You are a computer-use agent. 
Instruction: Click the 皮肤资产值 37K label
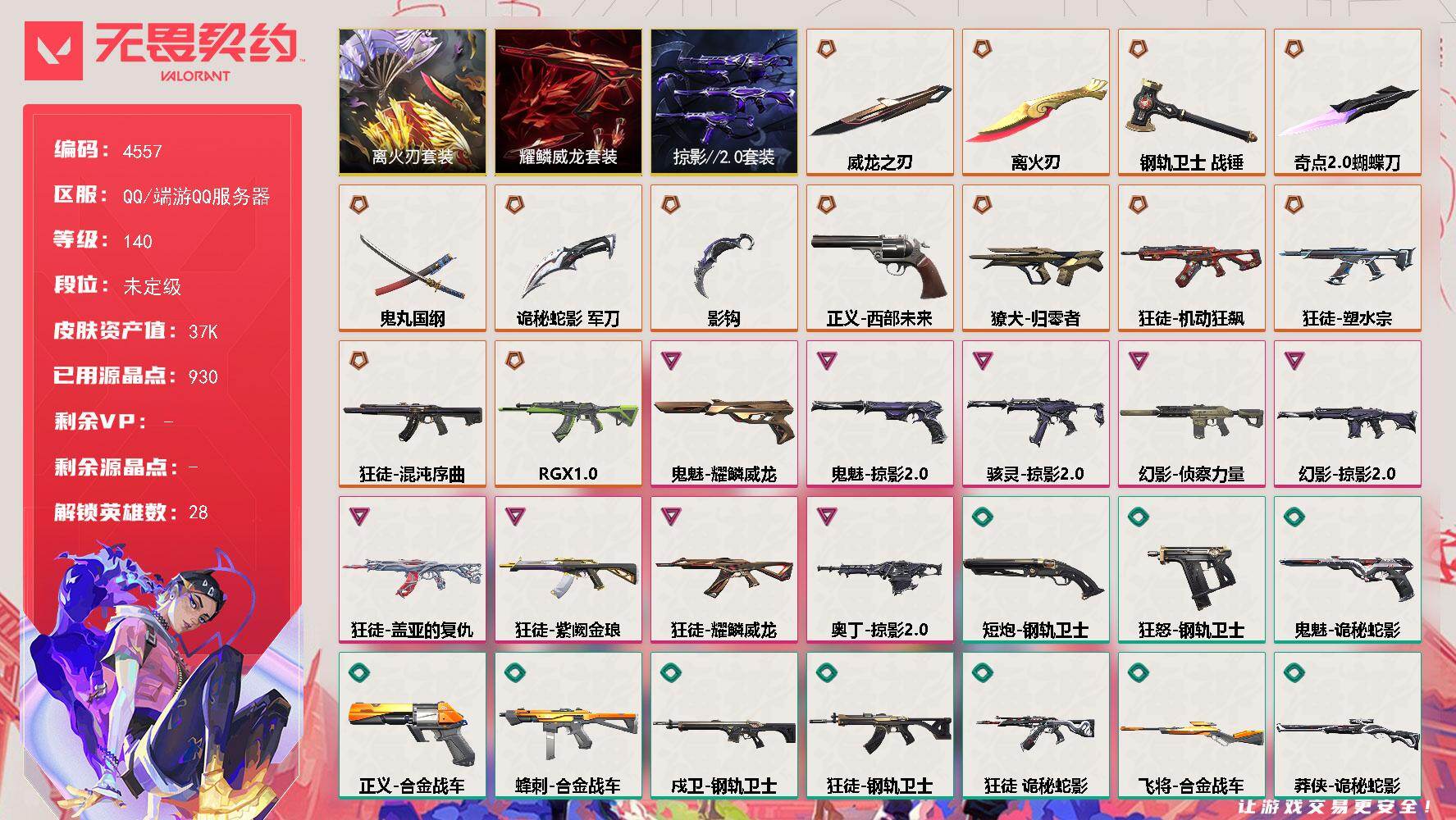136,330
